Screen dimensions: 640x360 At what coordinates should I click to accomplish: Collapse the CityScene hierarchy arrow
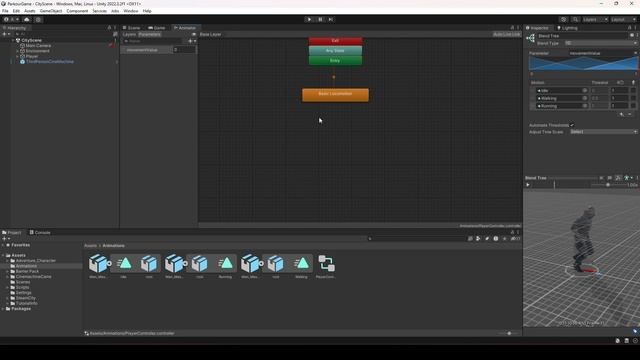[13, 40]
